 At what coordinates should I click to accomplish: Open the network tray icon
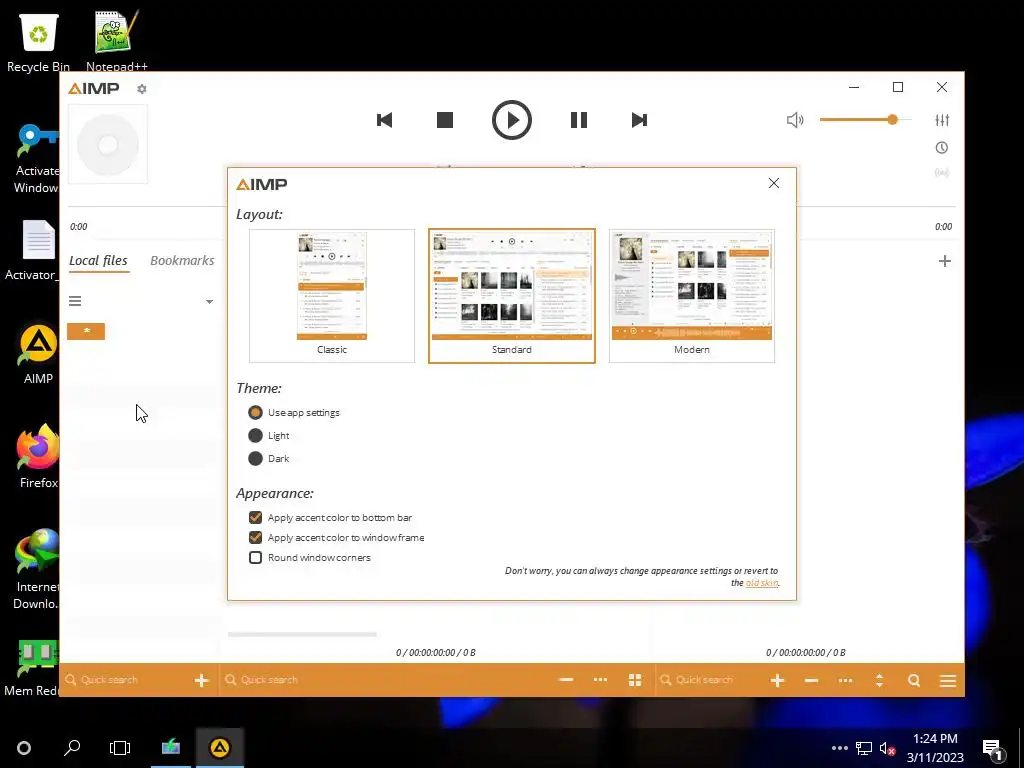click(x=864, y=748)
